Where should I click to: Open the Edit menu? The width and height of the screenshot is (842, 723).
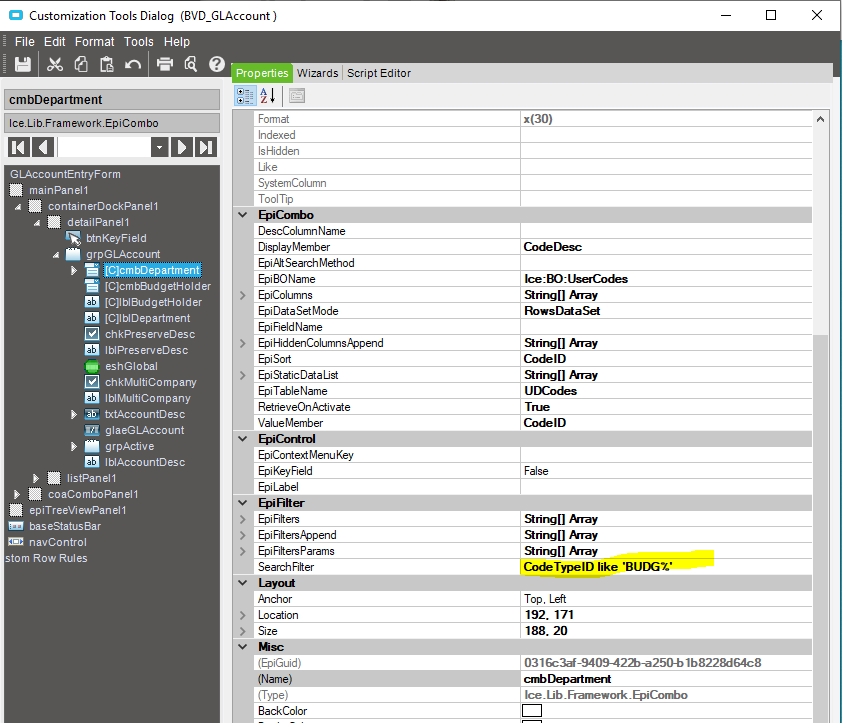pos(55,42)
